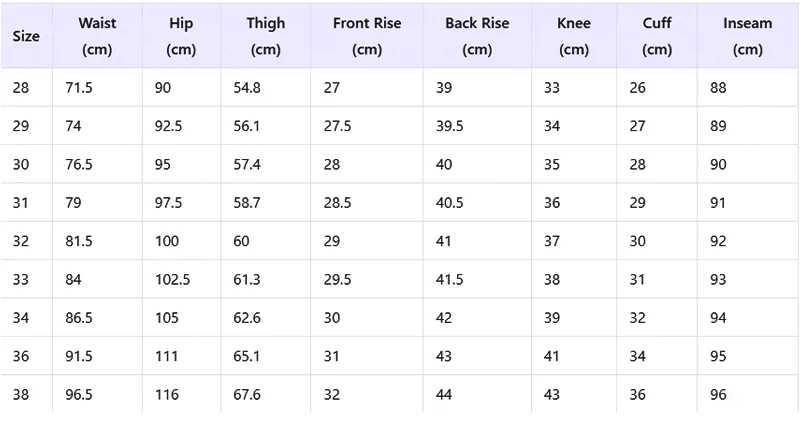Select the Front Rise (cm) header
Screen dimensions: 800x426
tap(367, 36)
